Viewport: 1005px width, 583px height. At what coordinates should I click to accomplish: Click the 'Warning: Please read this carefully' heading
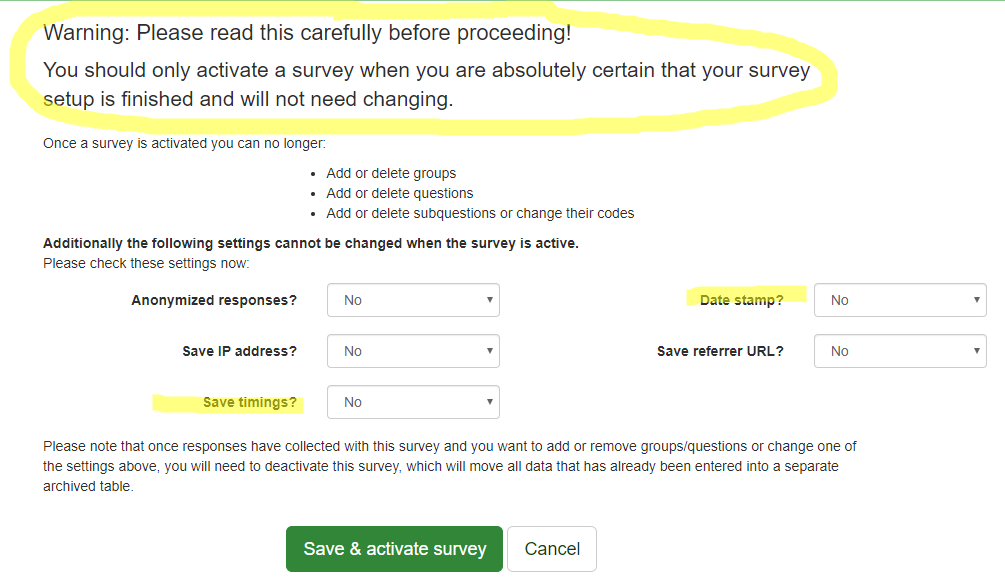[307, 33]
